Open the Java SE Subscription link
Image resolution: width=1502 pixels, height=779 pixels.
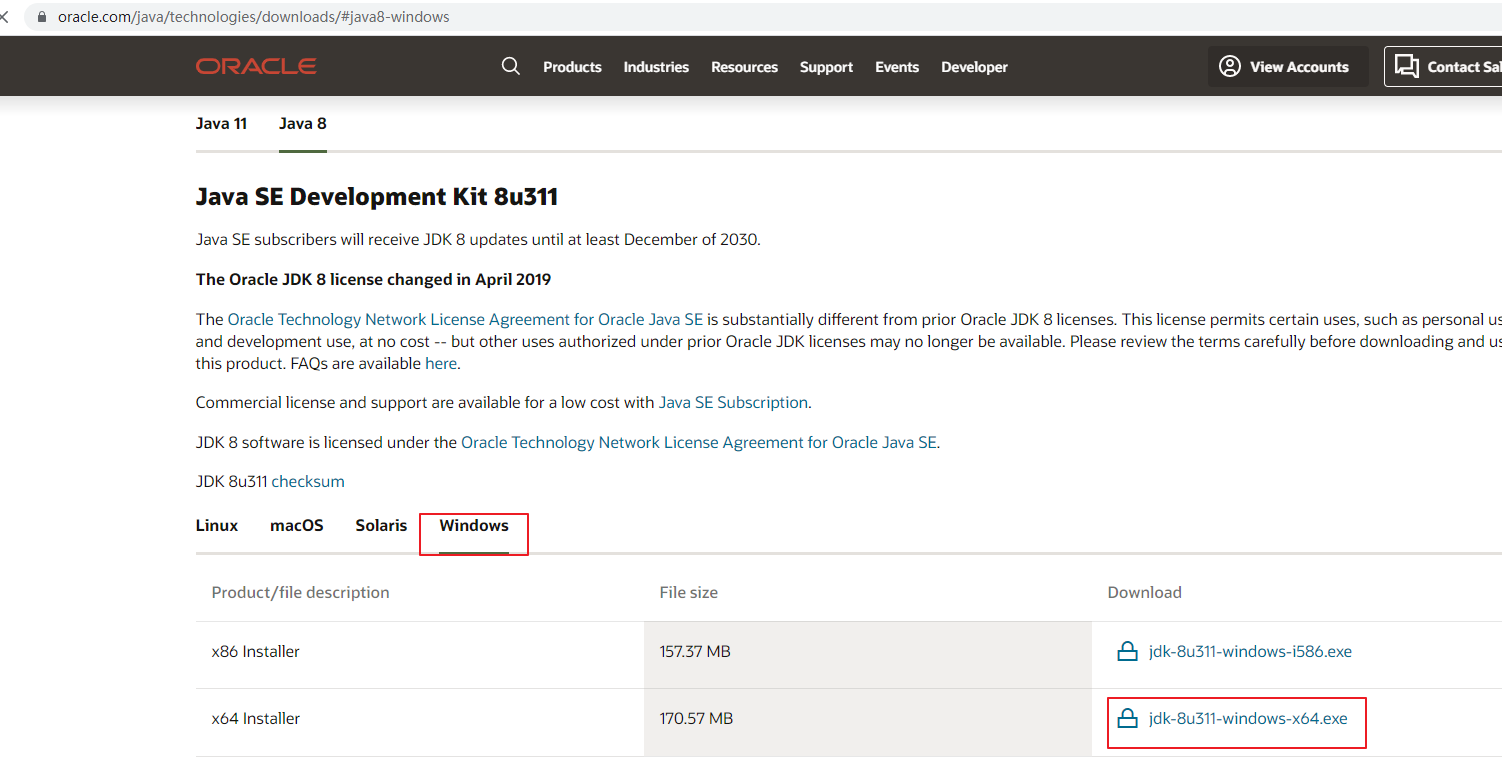[x=733, y=403]
